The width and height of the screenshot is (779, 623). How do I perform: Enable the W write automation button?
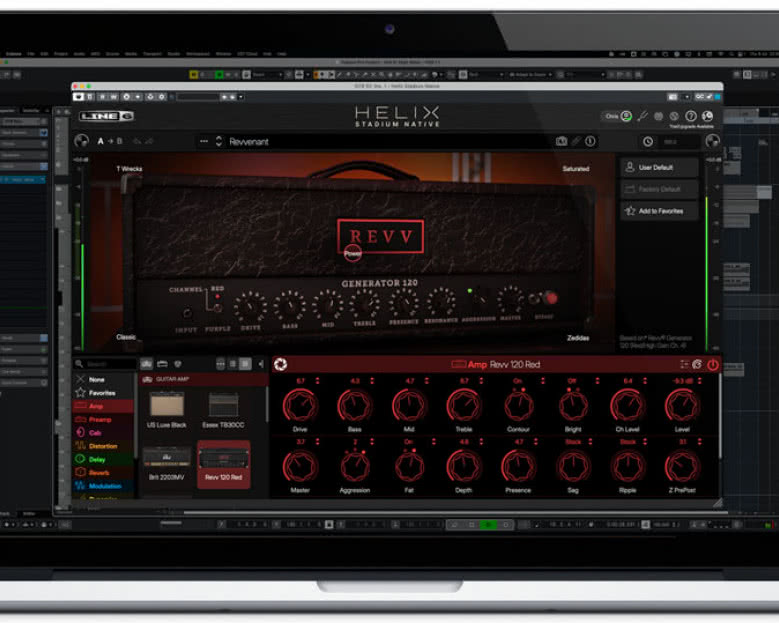(113, 97)
